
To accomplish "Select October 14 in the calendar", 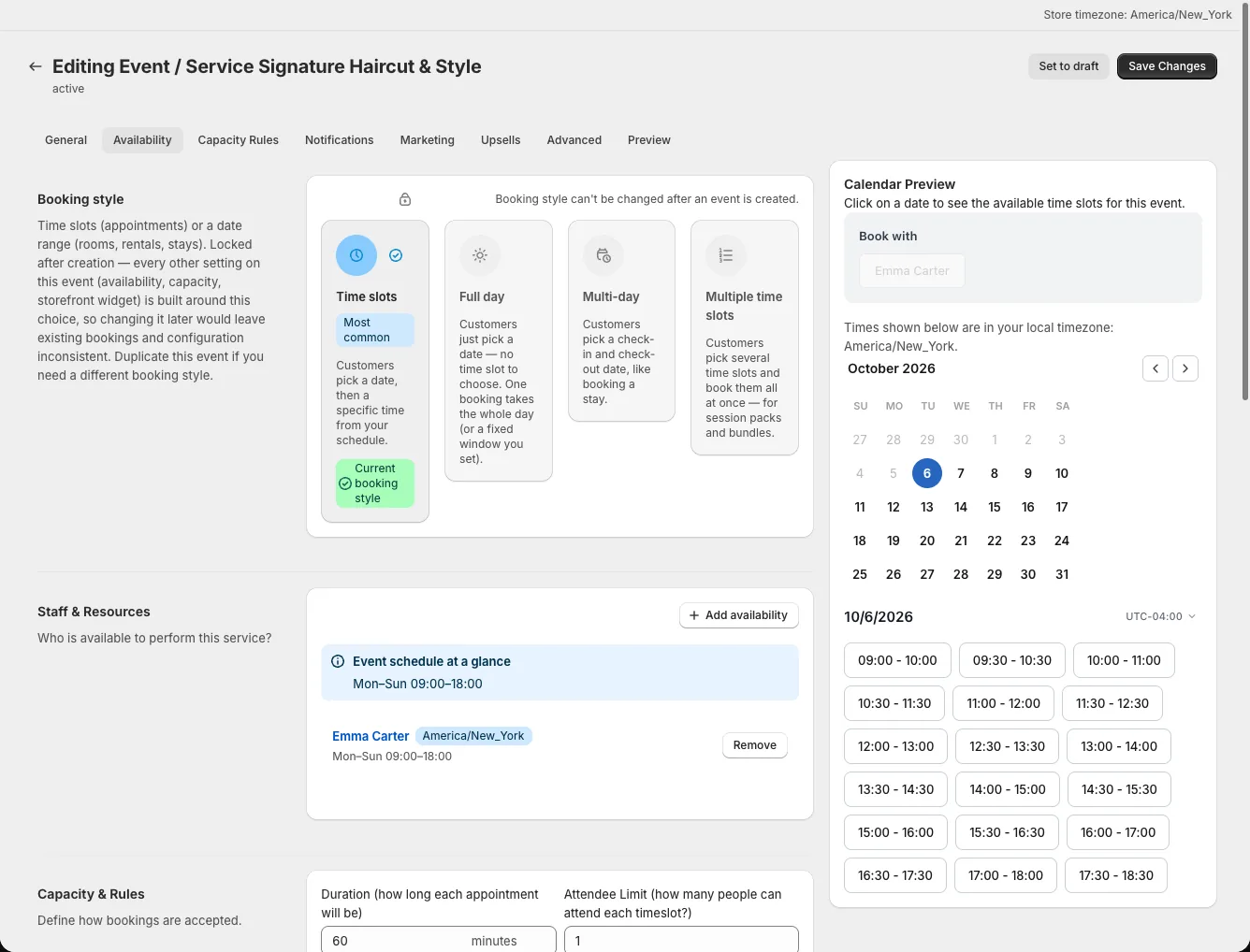I will coord(961,507).
